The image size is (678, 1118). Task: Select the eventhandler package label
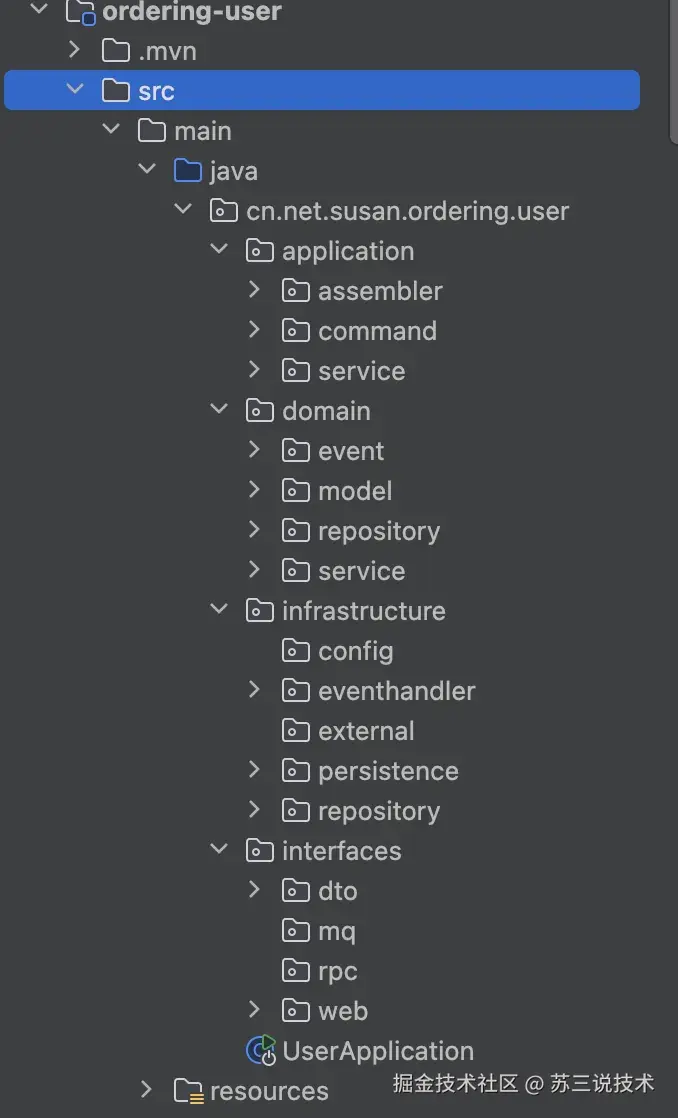coord(396,691)
